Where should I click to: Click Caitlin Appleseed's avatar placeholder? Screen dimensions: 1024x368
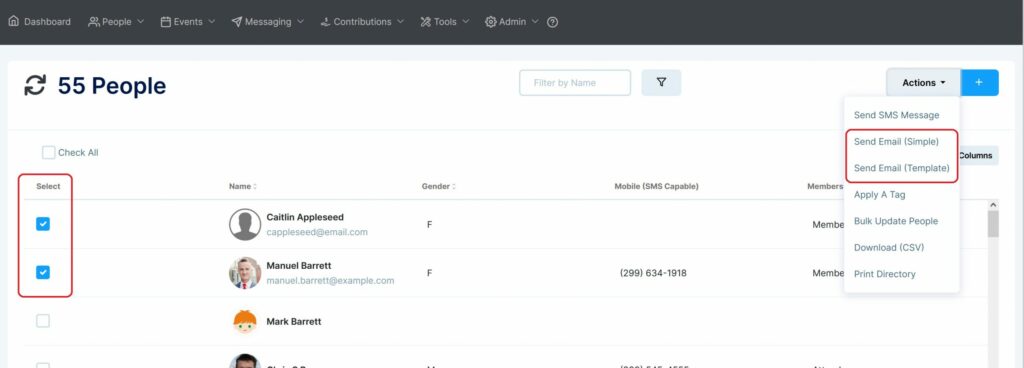tap(245, 224)
